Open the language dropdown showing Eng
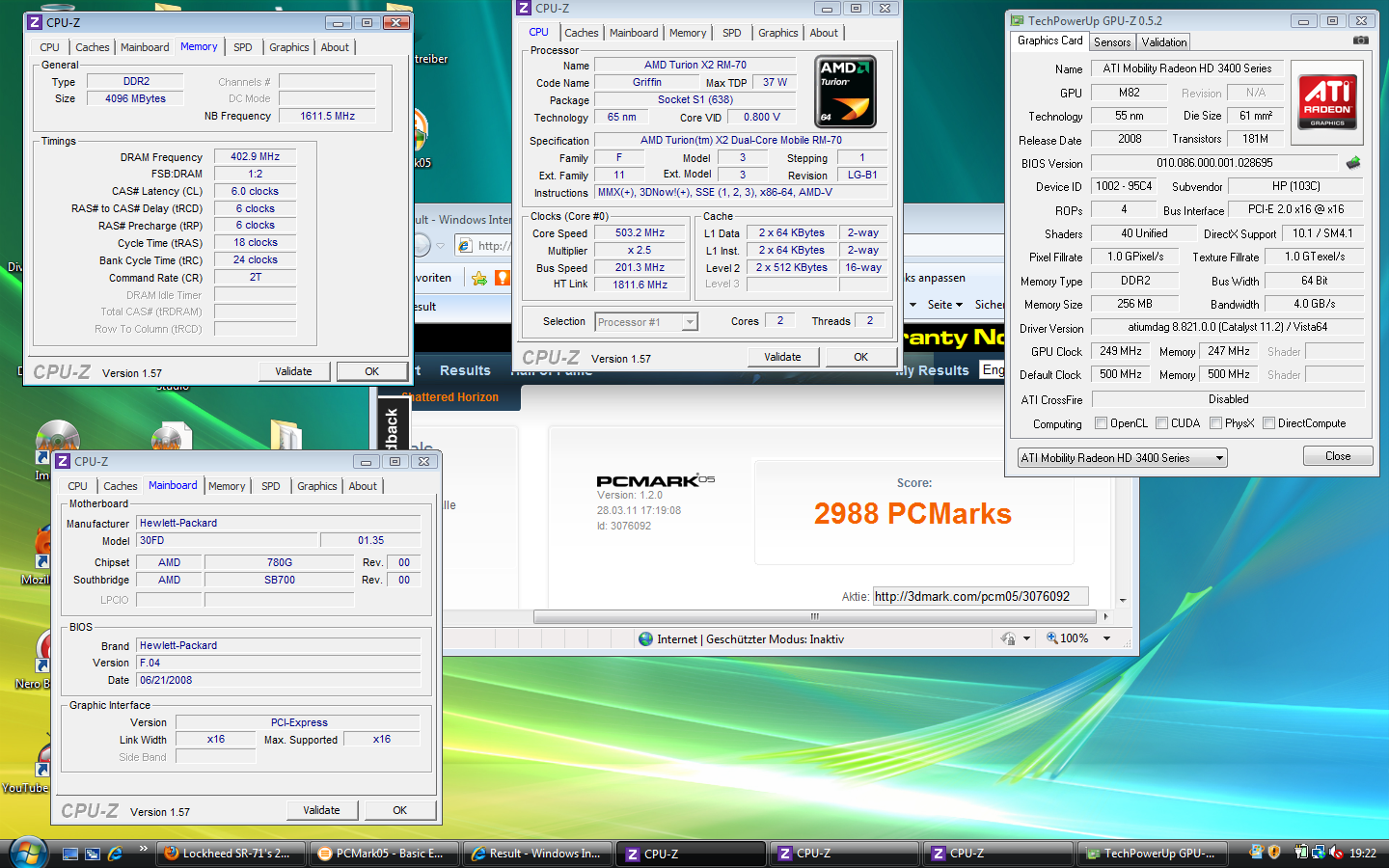 pyautogui.click(x=993, y=369)
